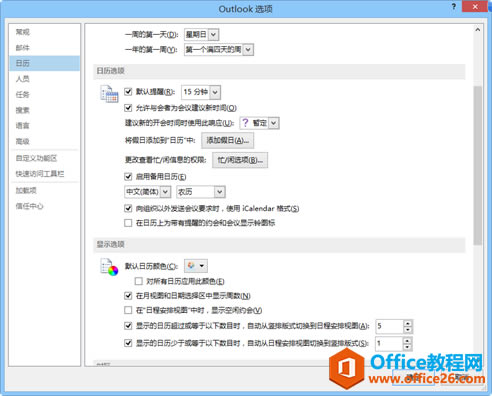Enable 对所有日历应用此颜色 checkbox

(139, 281)
